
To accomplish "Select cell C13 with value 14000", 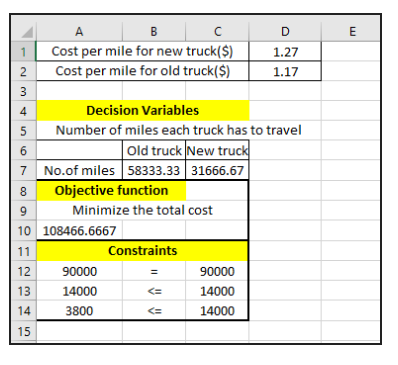I will (x=217, y=291).
